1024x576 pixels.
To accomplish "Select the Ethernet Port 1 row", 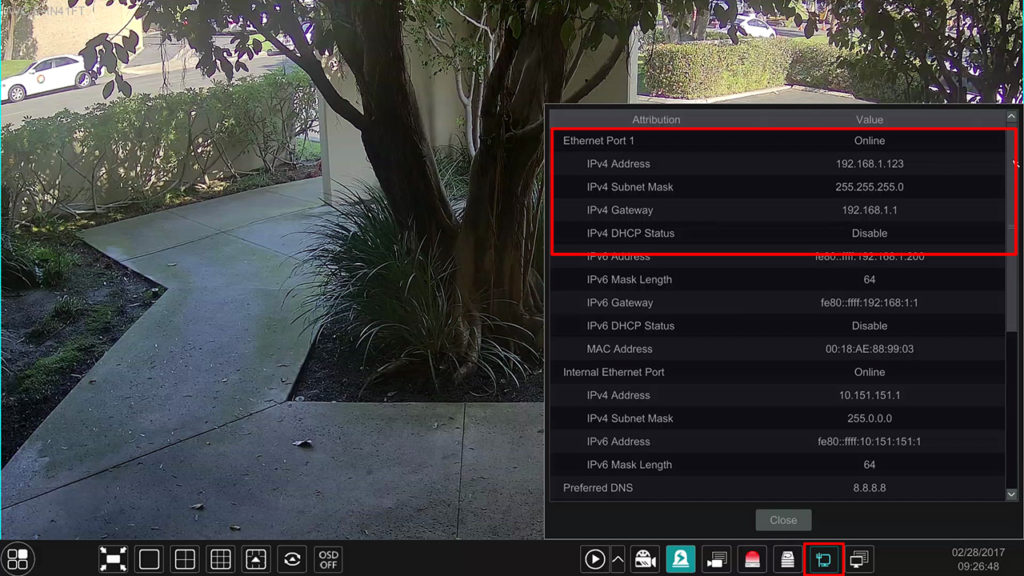I will tap(778, 140).
